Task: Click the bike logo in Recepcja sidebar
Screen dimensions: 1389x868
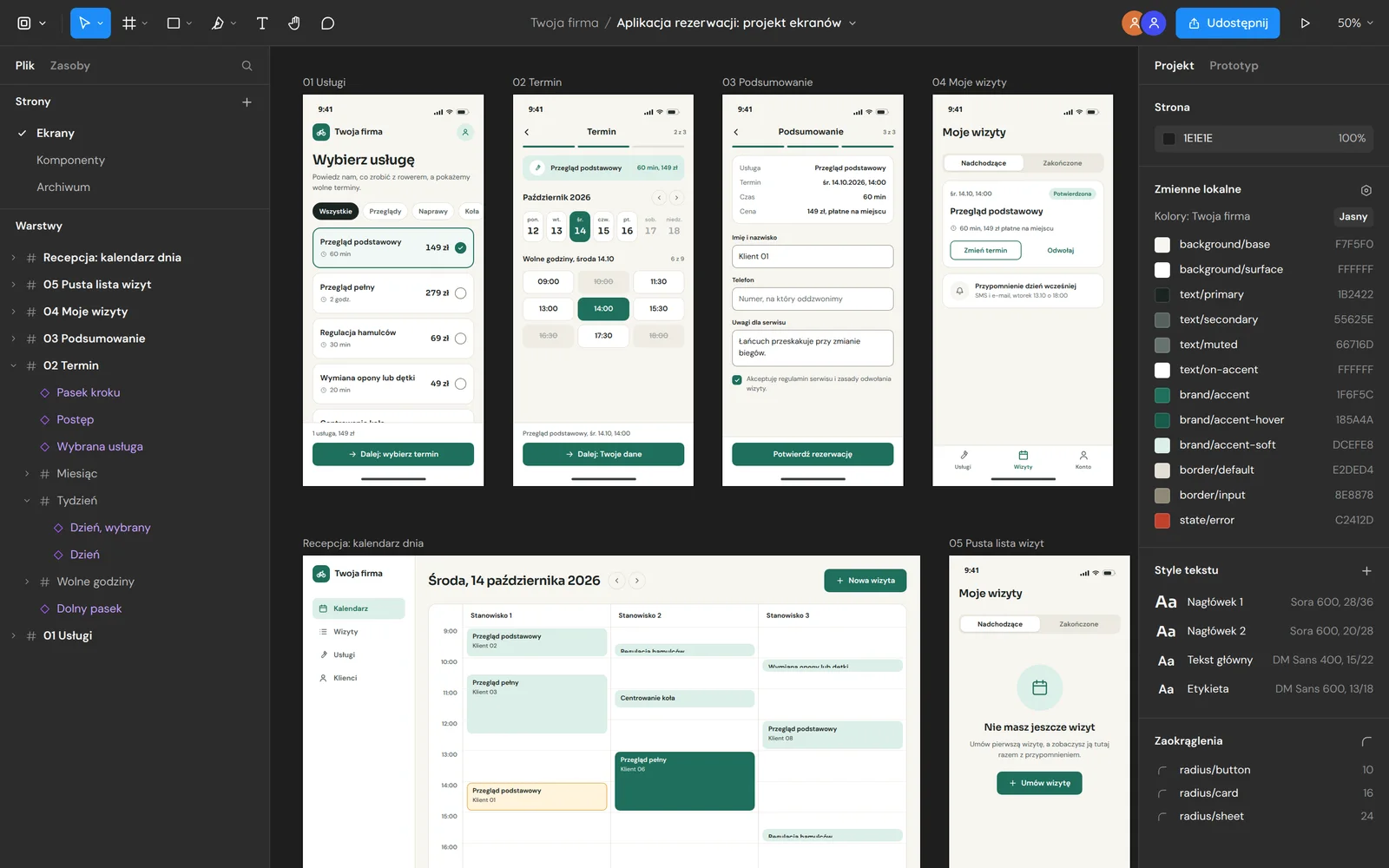Action: point(321,574)
